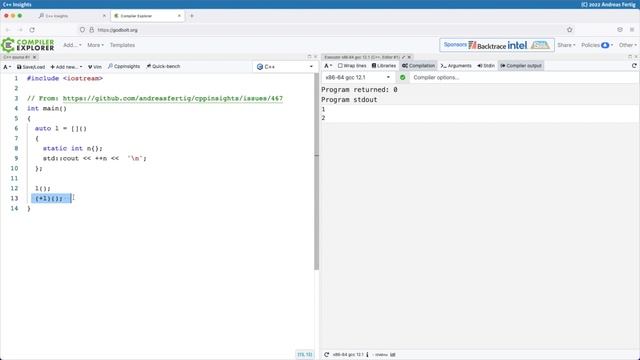The height and width of the screenshot is (360, 640).
Task: Toggle the Compiler output button
Action: point(521,66)
